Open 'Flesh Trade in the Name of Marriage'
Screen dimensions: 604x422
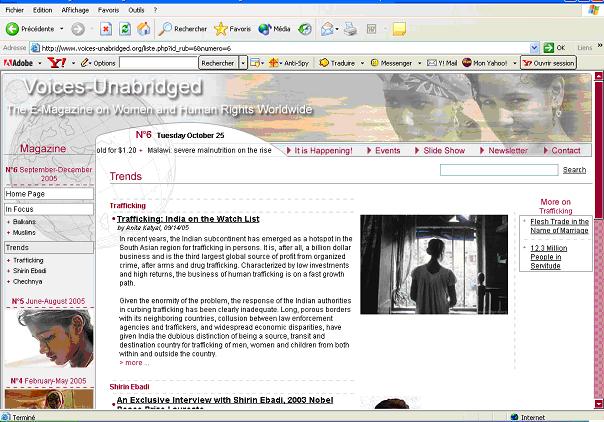559,226
